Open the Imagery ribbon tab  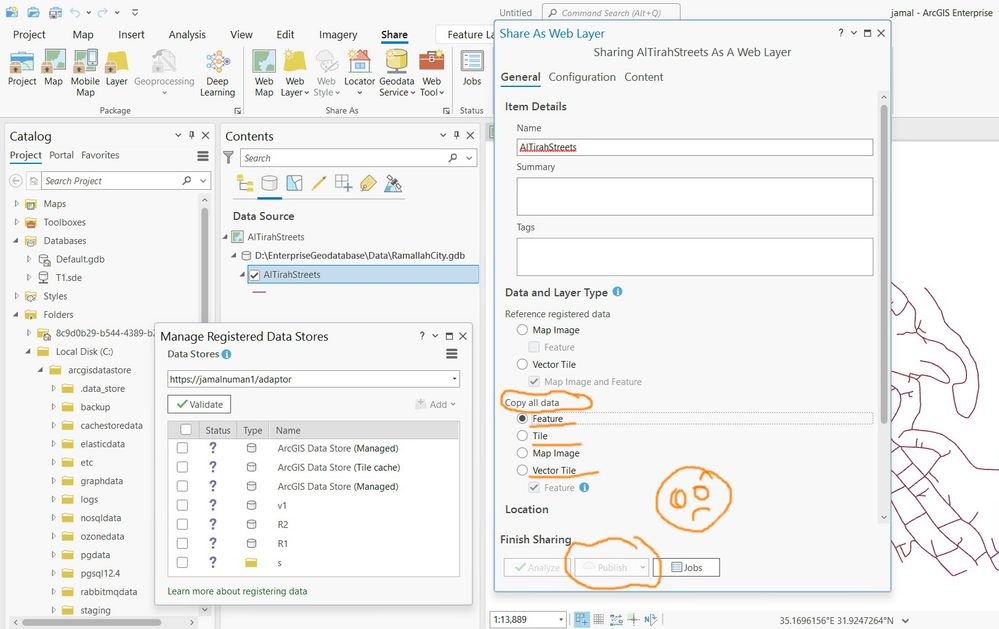(338, 34)
